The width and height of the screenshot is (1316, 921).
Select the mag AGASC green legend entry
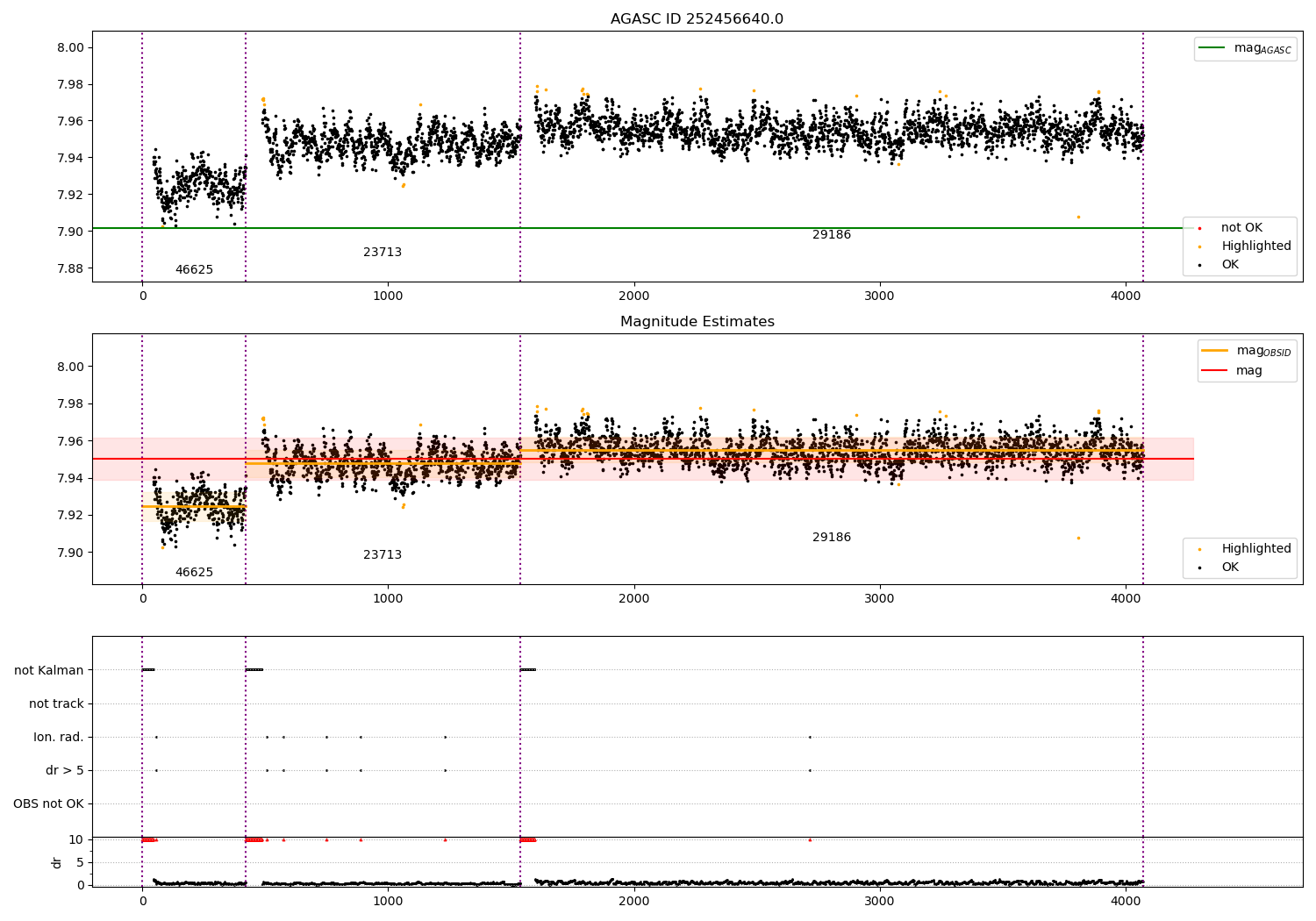1245,48
